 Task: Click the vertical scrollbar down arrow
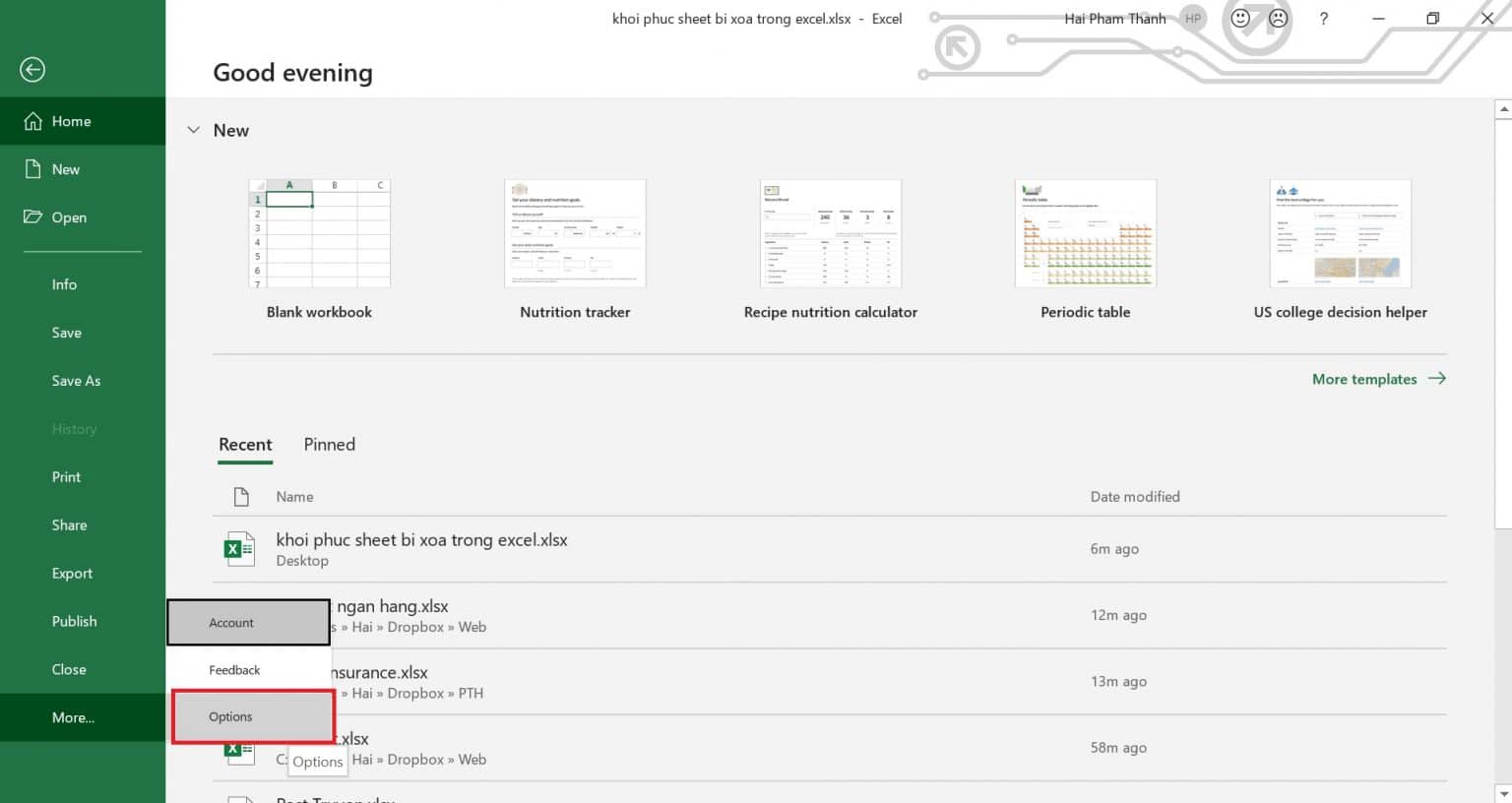1503,793
